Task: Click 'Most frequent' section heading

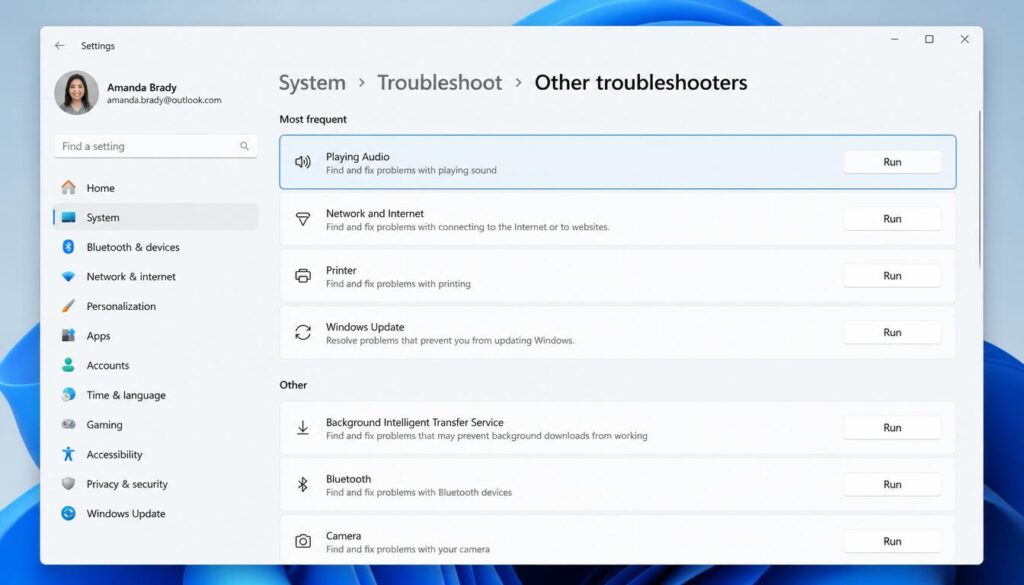Action: [x=313, y=119]
